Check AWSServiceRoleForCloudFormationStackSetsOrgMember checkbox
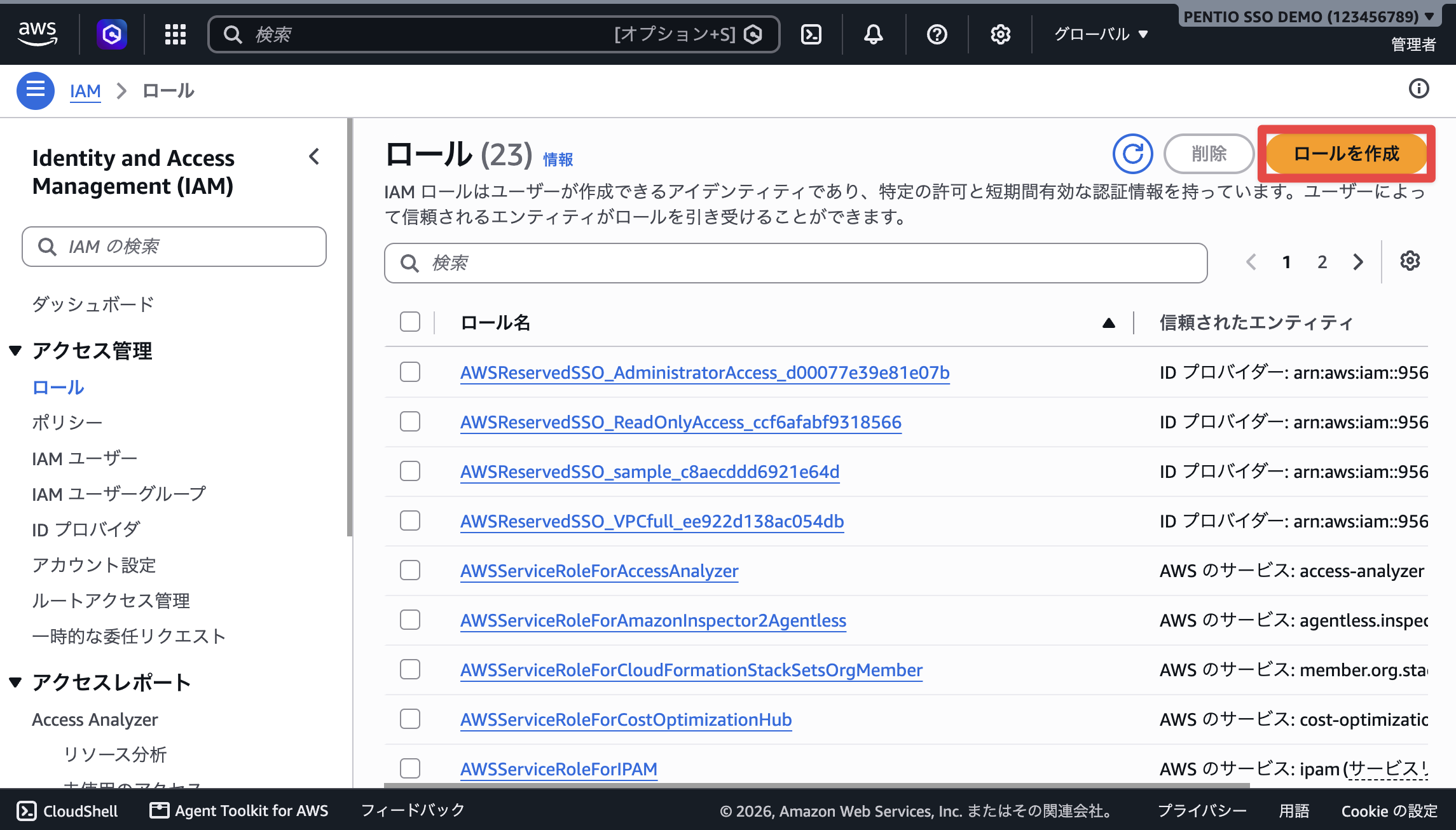Image resolution: width=1456 pixels, height=830 pixels. click(x=410, y=669)
